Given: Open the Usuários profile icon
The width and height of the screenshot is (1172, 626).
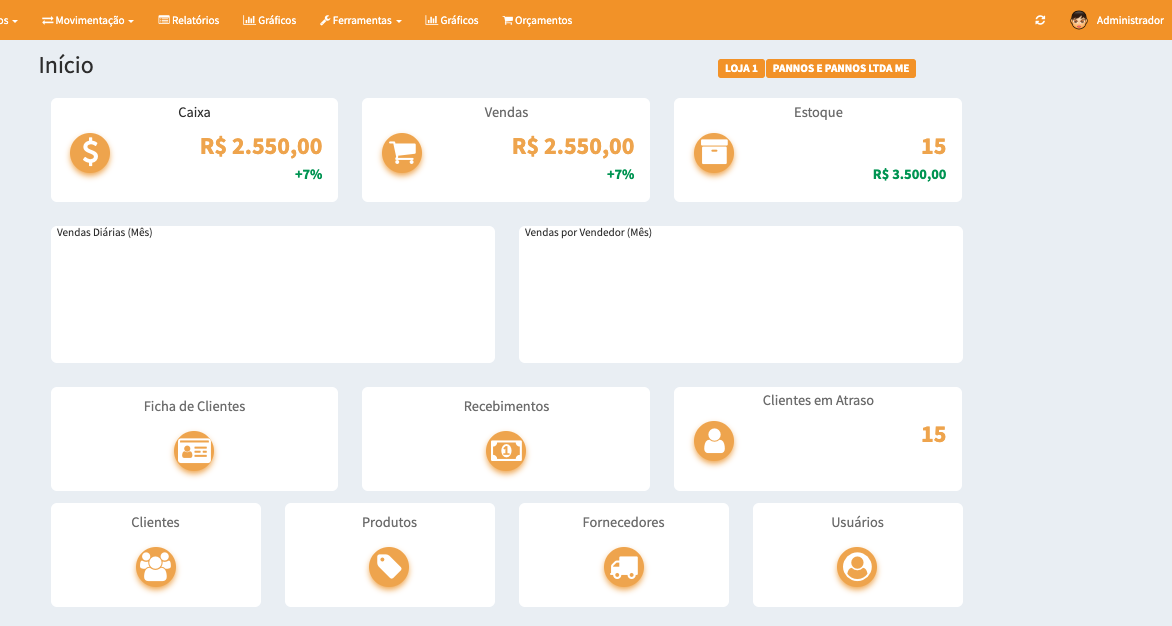Looking at the screenshot, I should [857, 567].
